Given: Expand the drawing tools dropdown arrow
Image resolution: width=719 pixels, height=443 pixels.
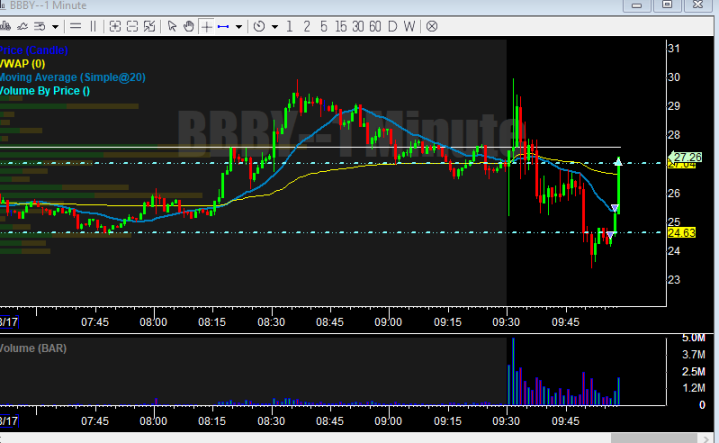Looking at the screenshot, I should (x=238, y=27).
